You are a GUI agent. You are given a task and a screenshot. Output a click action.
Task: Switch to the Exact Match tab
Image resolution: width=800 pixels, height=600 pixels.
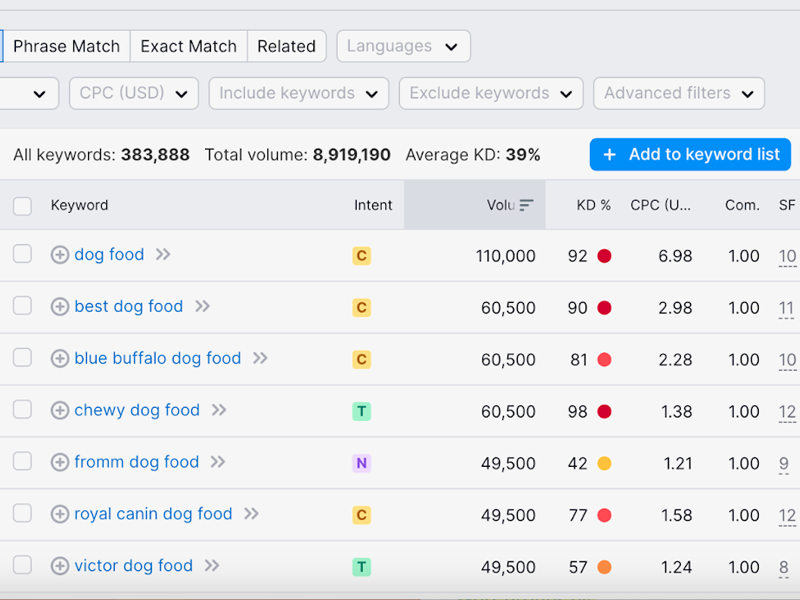click(x=188, y=46)
